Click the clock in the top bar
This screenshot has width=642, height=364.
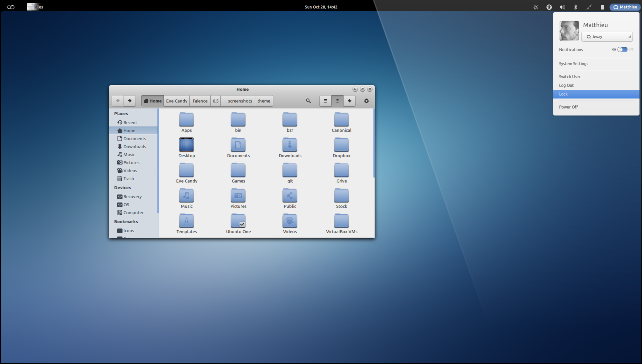coord(321,7)
